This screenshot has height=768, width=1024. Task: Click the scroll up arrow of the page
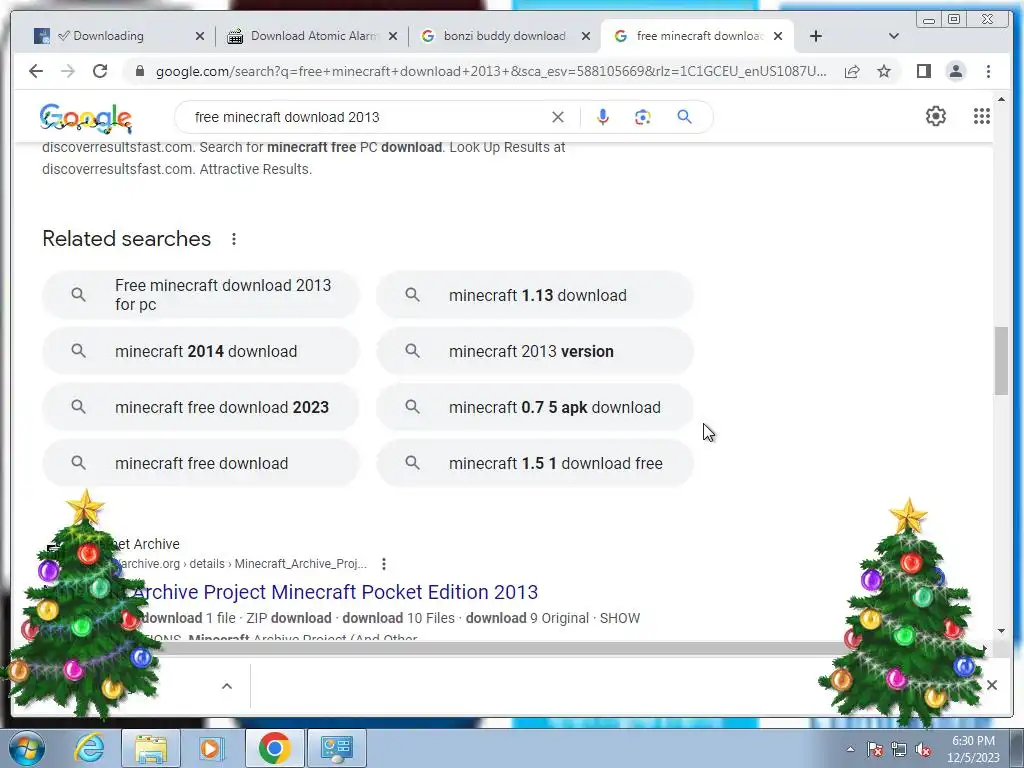click(x=1001, y=99)
